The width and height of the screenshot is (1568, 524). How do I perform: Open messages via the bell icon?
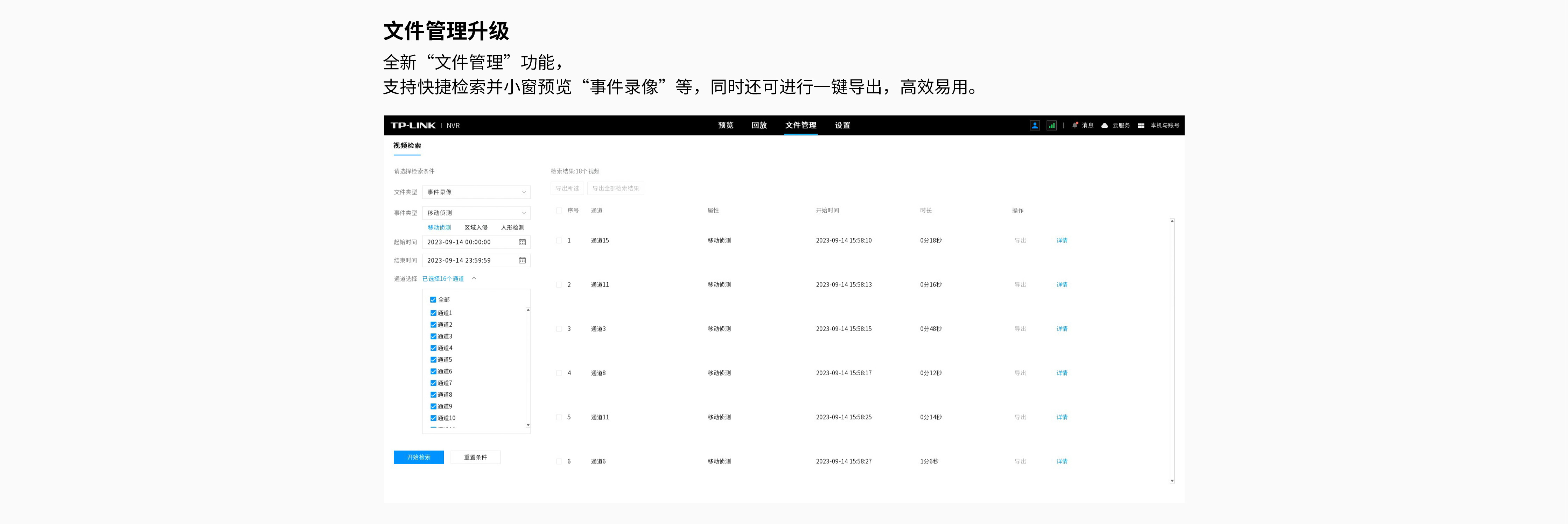click(x=1075, y=125)
